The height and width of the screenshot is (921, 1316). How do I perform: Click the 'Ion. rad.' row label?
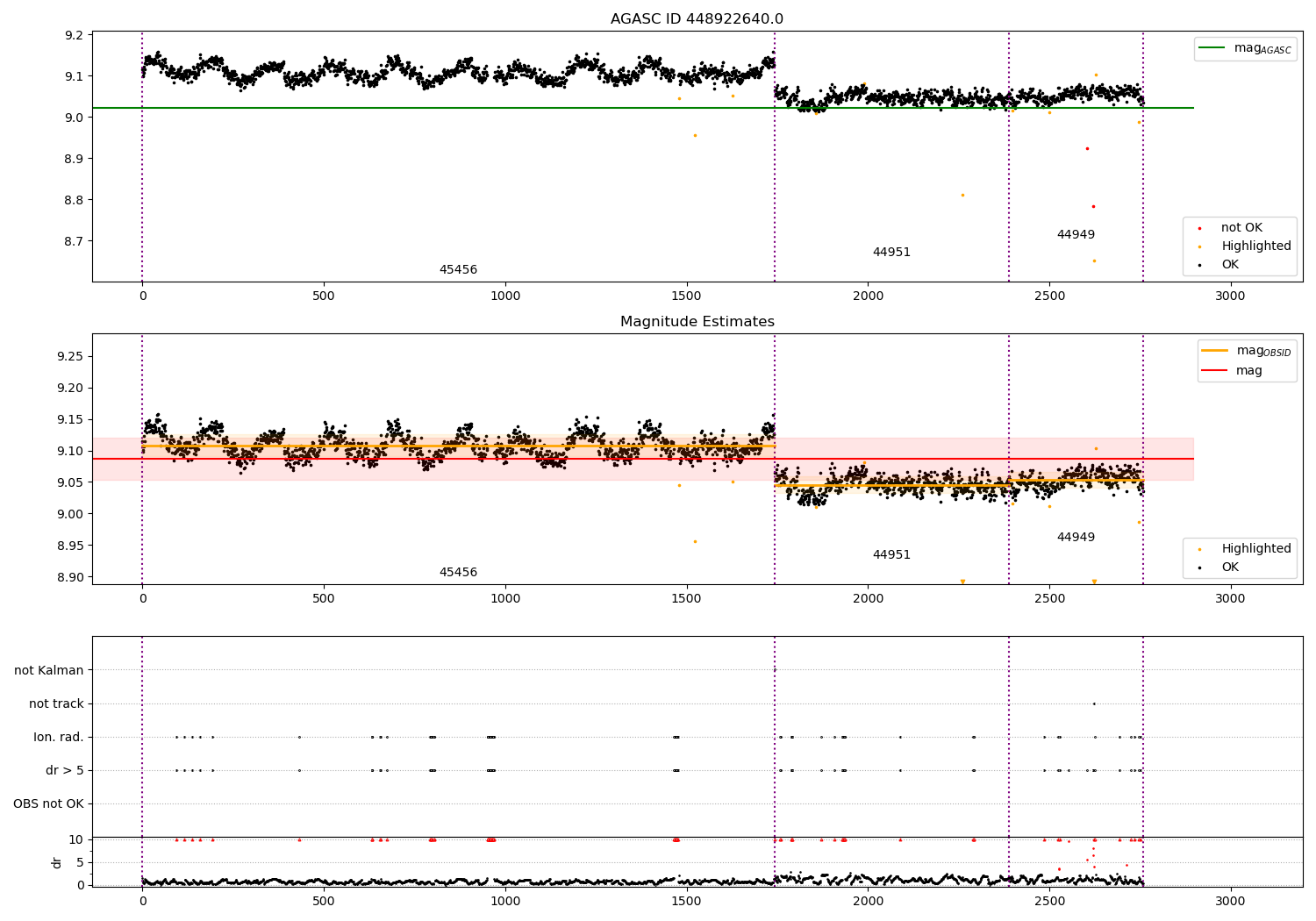point(59,738)
